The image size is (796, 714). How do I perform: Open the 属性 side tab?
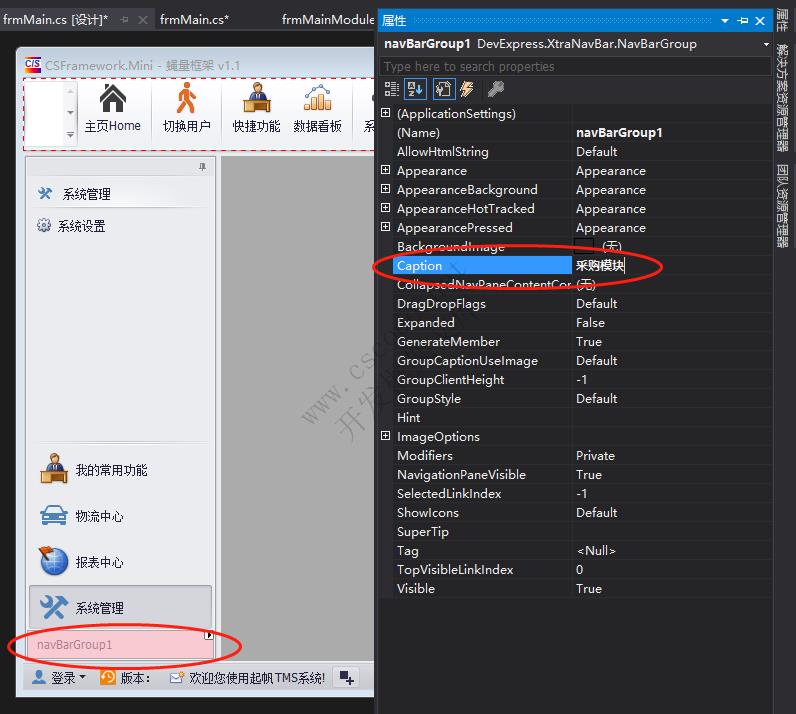click(x=783, y=21)
